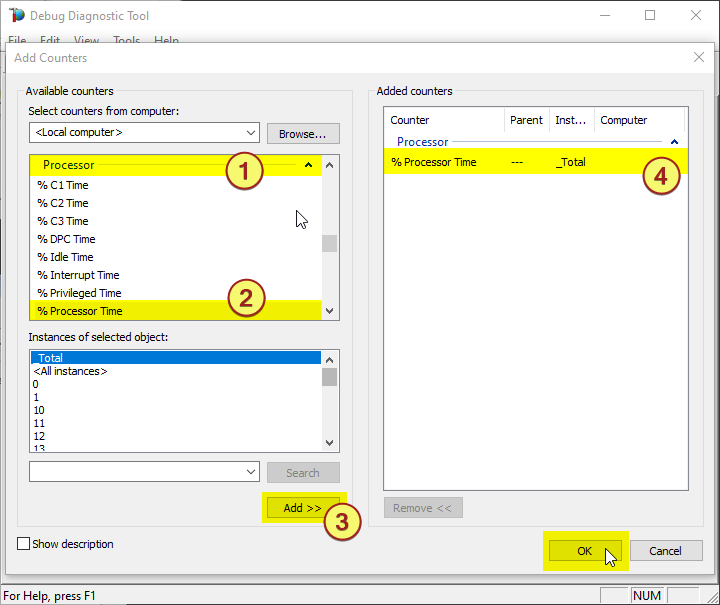Click the Cancel button
Image resolution: width=720 pixels, height=605 pixels.
666,550
